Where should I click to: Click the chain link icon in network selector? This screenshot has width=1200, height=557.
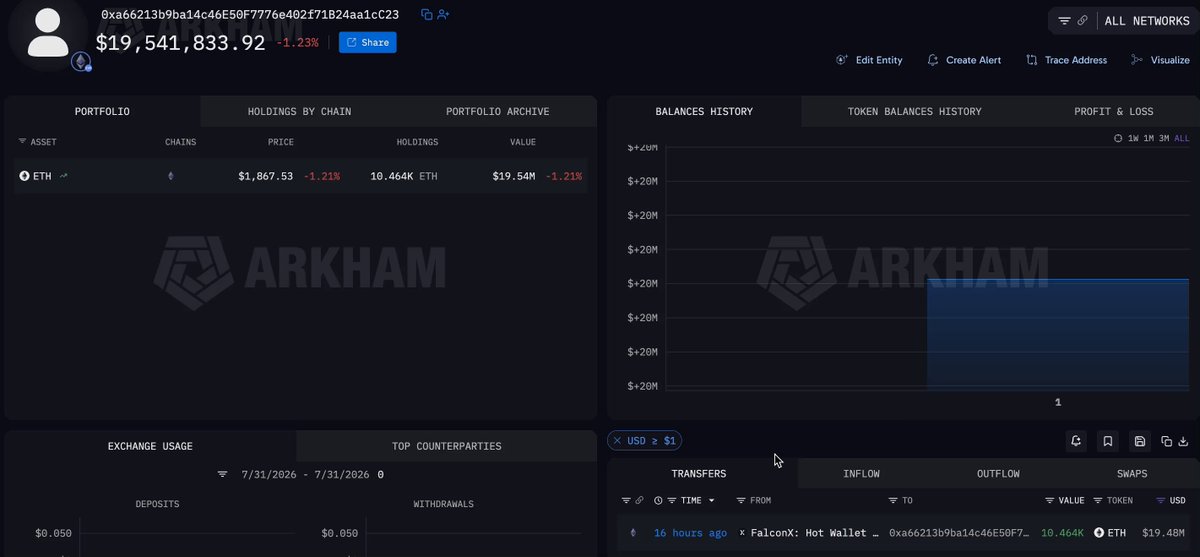pos(1082,21)
